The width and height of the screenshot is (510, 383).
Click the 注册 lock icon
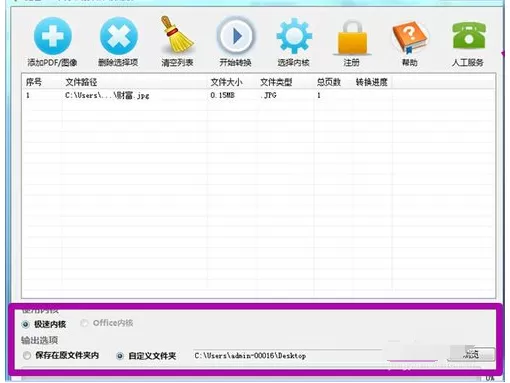(x=352, y=37)
